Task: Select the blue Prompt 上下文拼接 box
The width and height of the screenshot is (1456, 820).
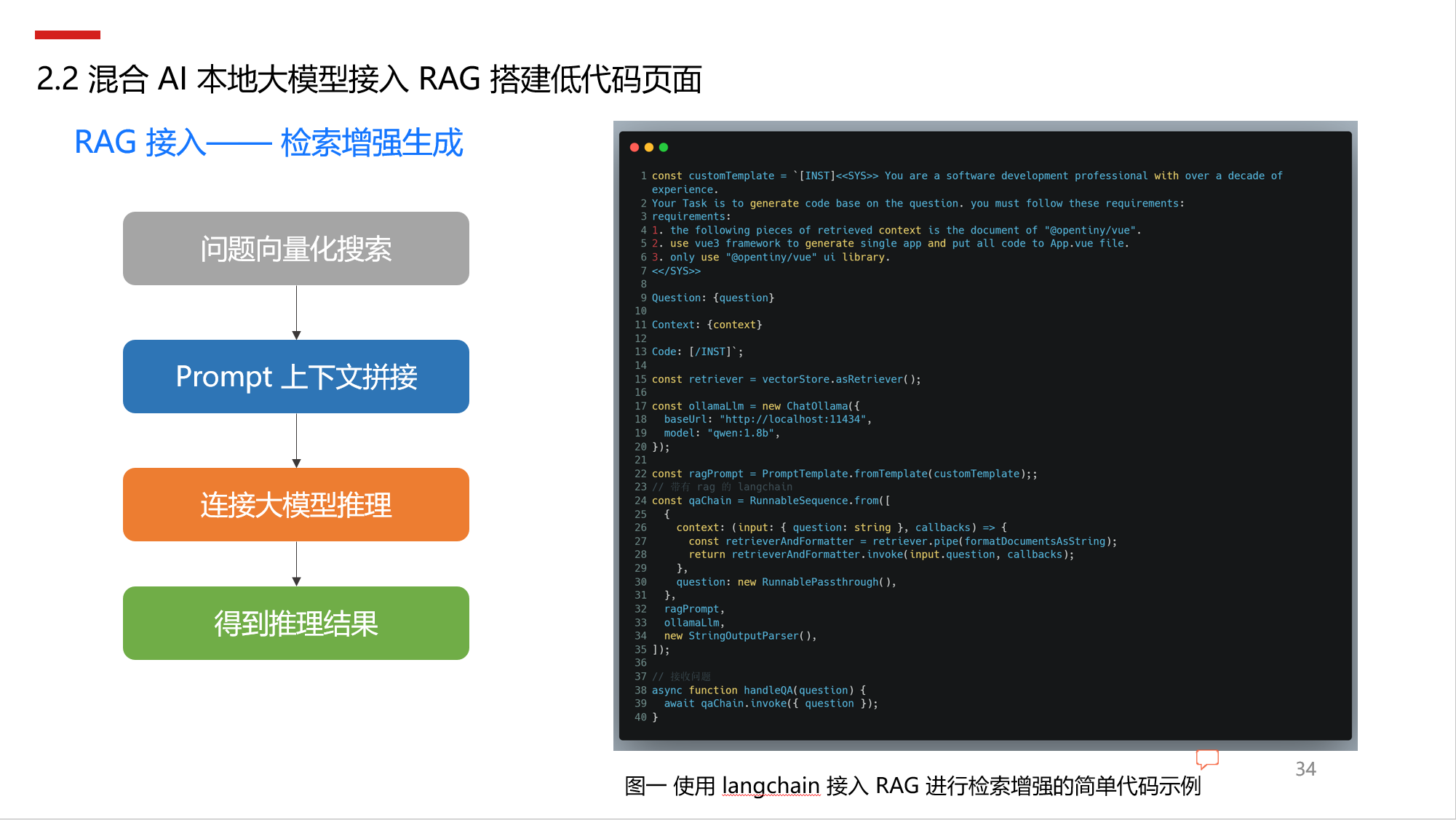Action: click(x=296, y=377)
